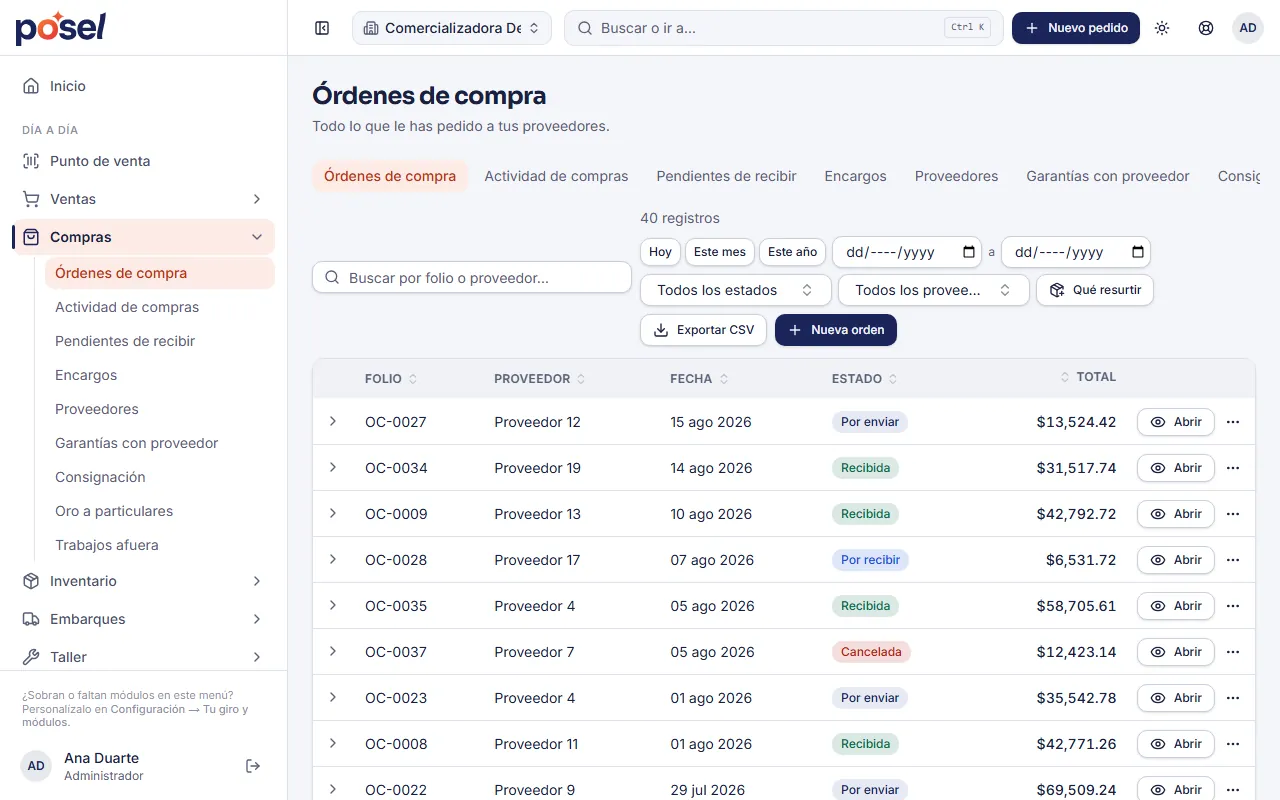Open the more options menu for OC-0034

1233,468
